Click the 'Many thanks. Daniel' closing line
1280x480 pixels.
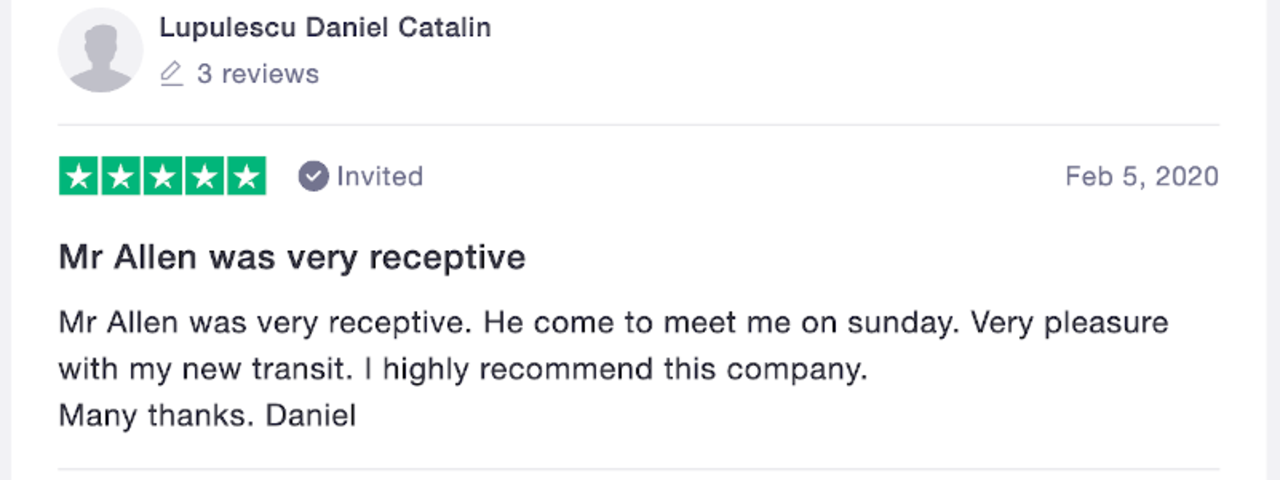(x=207, y=415)
